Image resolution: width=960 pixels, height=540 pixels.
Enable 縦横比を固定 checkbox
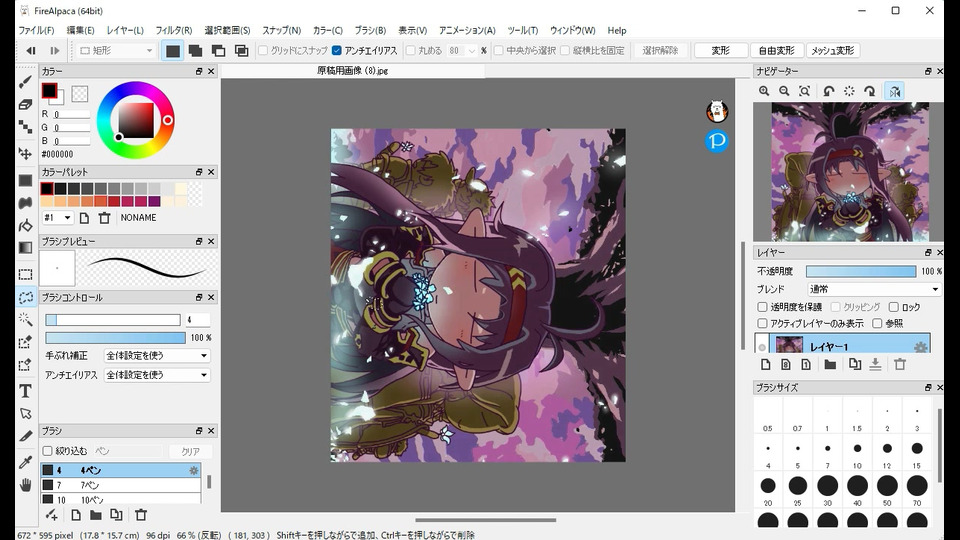pos(565,50)
